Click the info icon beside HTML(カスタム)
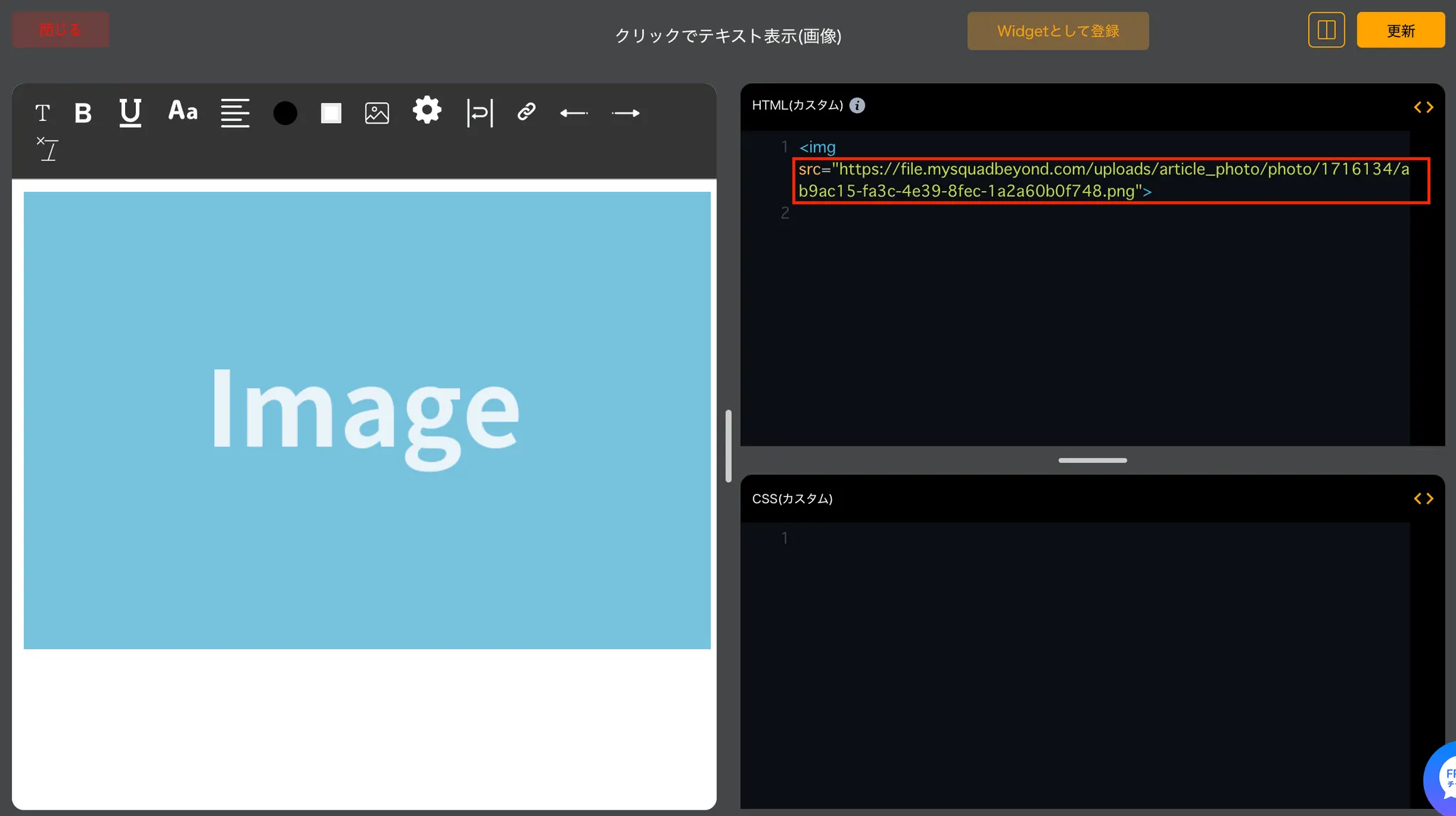1456x816 pixels. click(x=857, y=105)
